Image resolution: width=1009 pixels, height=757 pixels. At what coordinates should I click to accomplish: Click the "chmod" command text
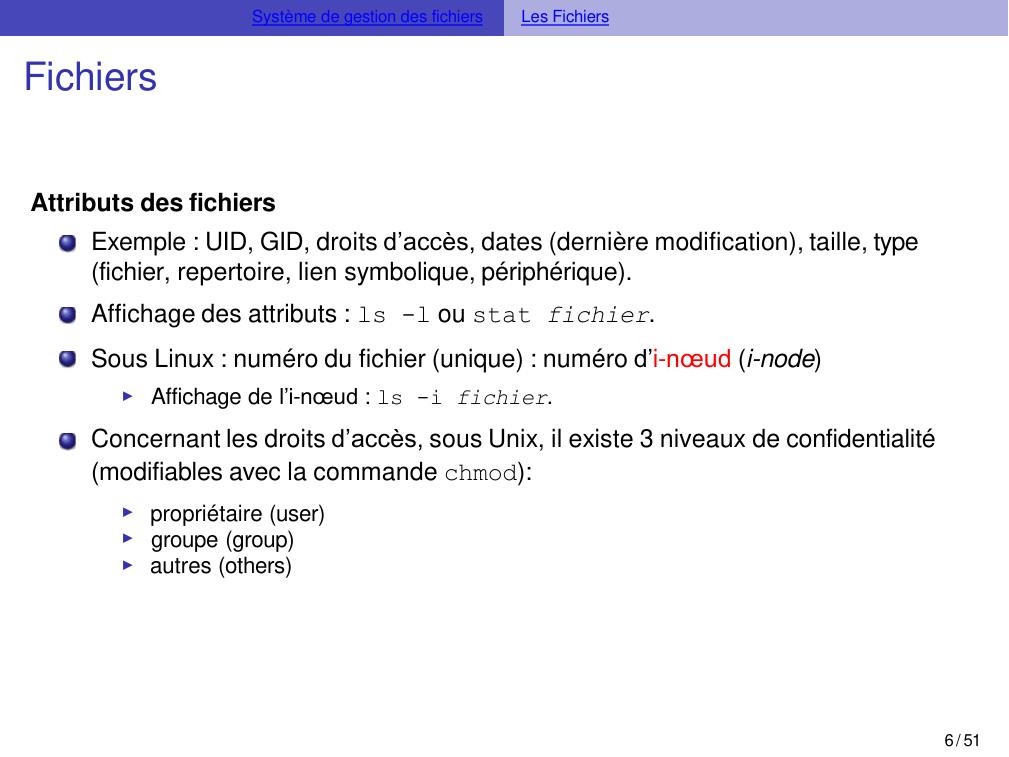click(480, 473)
